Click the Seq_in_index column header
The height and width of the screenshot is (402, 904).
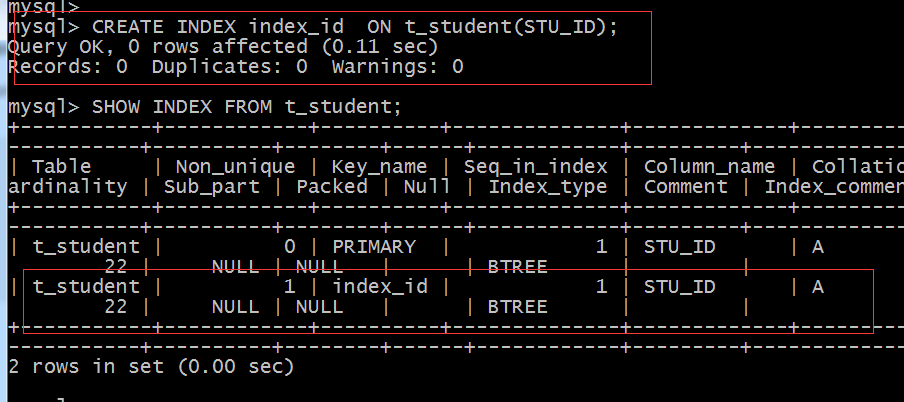pyautogui.click(x=535, y=167)
